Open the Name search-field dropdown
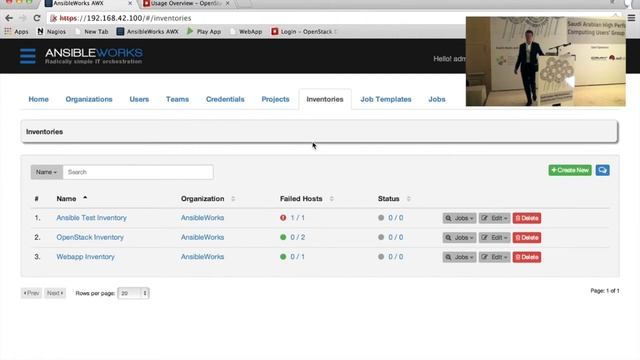 (47, 172)
